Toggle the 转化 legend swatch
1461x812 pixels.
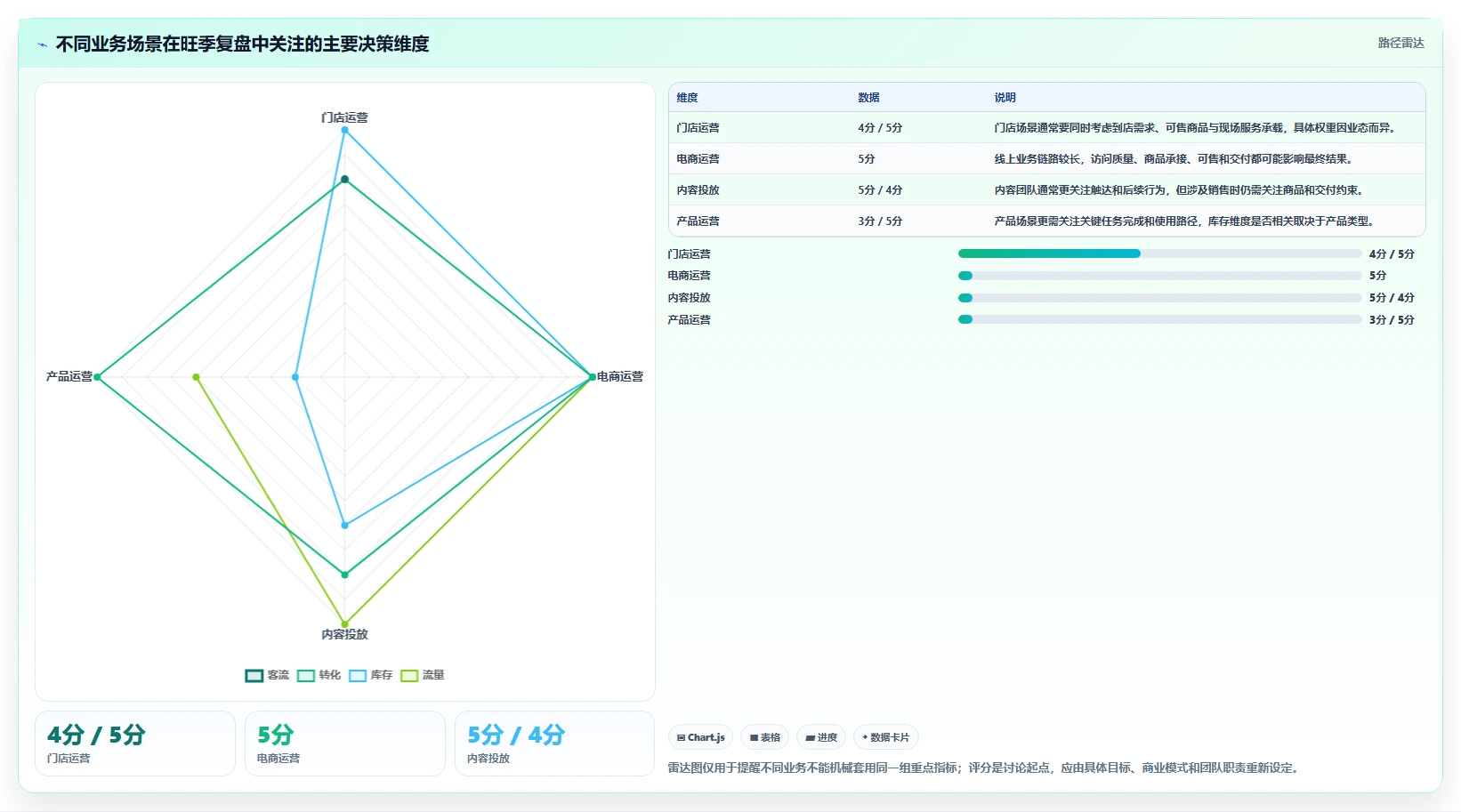coord(306,676)
